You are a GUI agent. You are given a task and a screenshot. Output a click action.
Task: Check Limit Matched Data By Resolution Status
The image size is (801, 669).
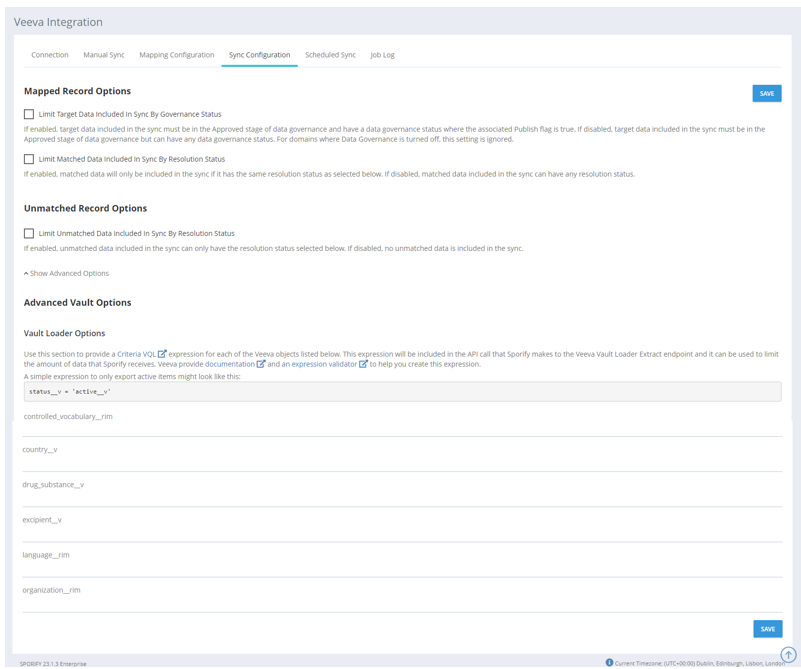(x=29, y=159)
